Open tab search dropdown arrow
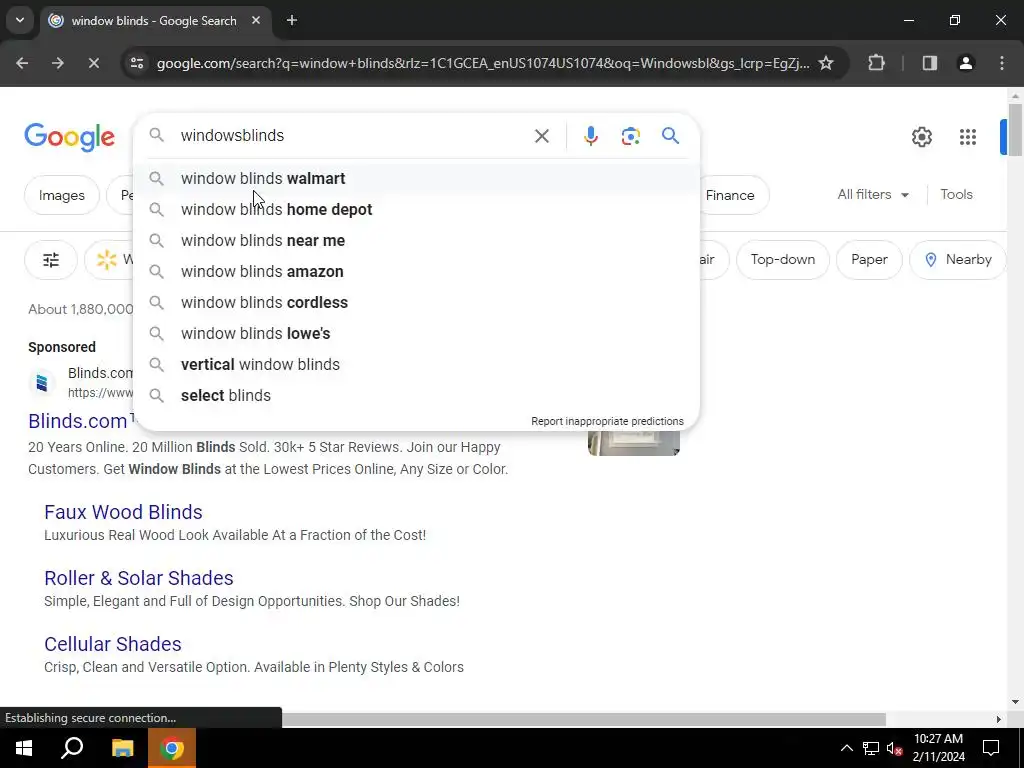This screenshot has width=1024, height=768. pos(20,20)
